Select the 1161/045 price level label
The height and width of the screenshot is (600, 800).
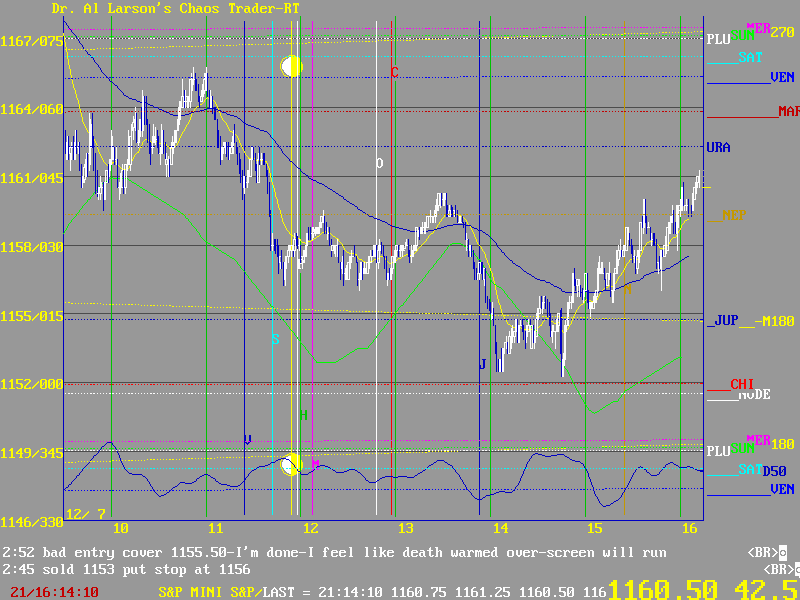click(x=32, y=178)
